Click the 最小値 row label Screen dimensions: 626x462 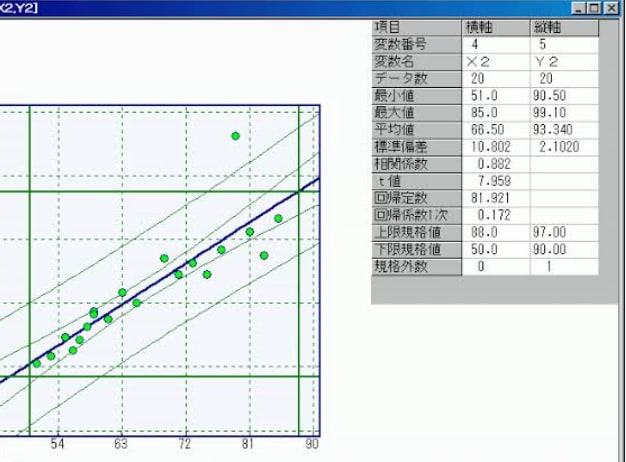pyautogui.click(x=417, y=96)
